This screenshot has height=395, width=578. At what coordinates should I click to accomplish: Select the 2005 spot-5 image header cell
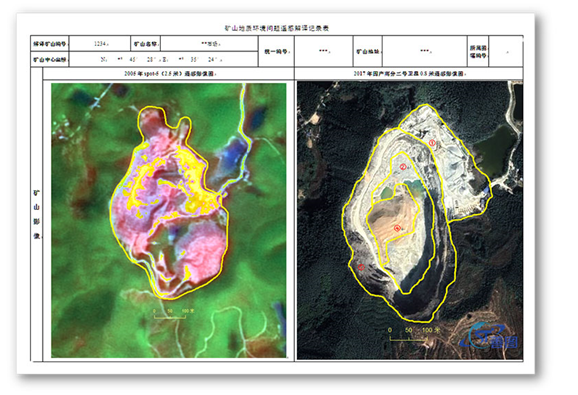pos(169,74)
